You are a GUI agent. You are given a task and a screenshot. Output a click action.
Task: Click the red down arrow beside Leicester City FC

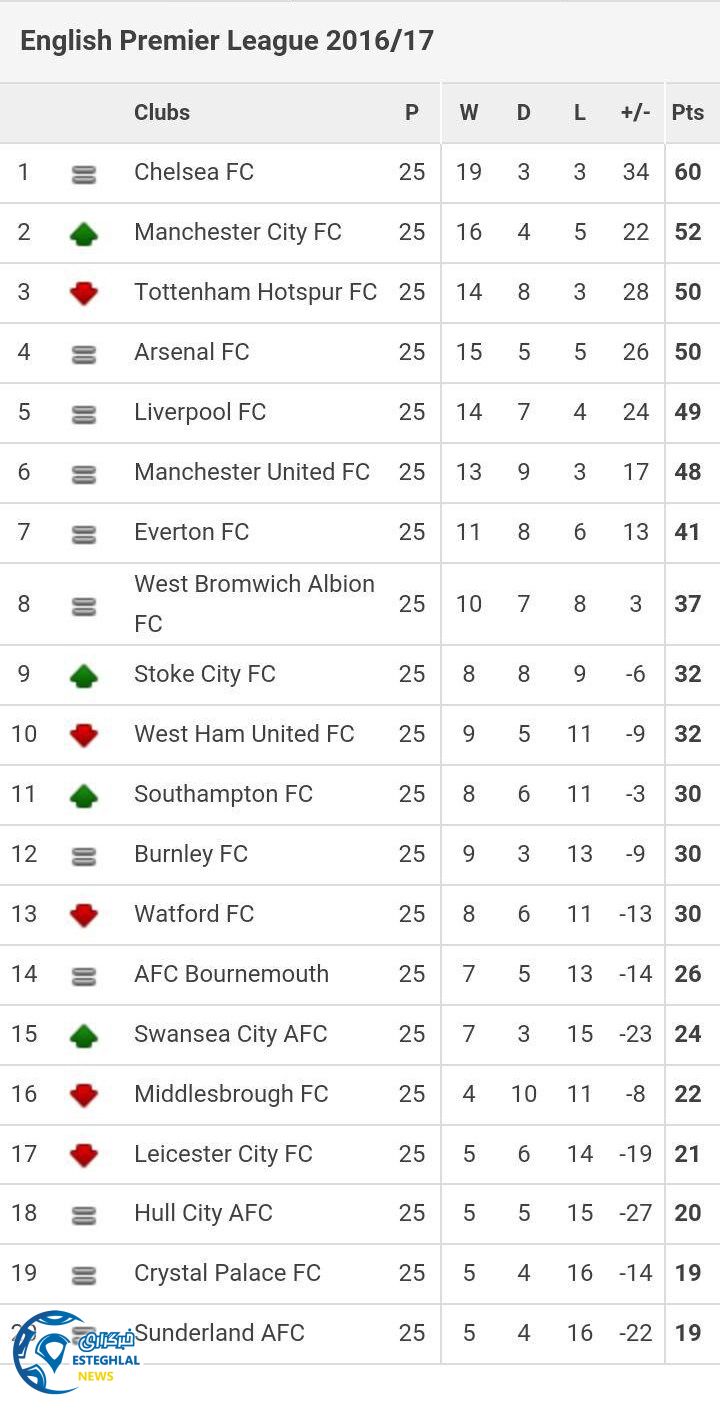[84, 1156]
